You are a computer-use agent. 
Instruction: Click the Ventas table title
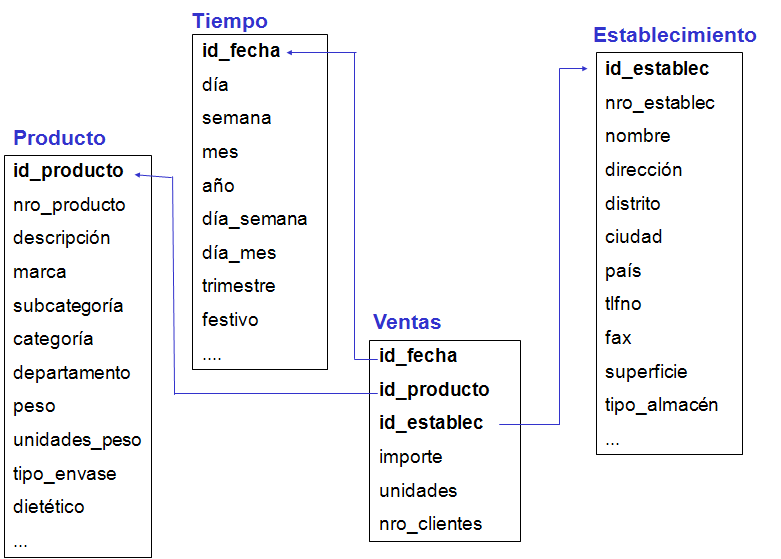pos(407,322)
